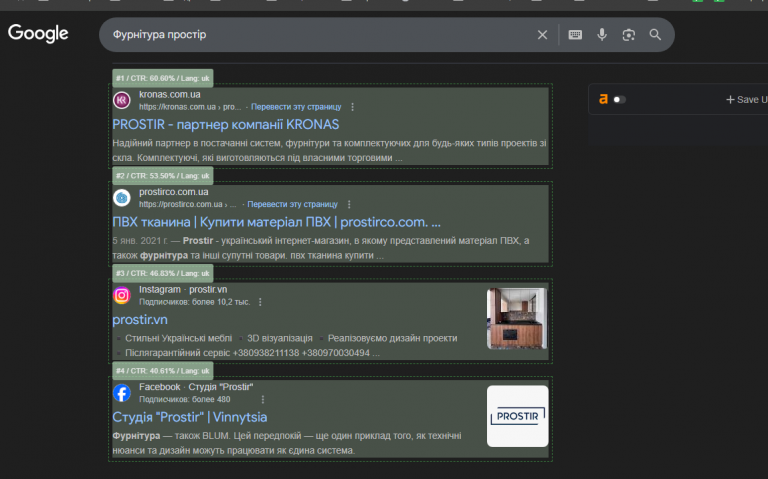Screen dimensions: 768x479
Task: Click the magnifier search button
Action: click(655, 35)
